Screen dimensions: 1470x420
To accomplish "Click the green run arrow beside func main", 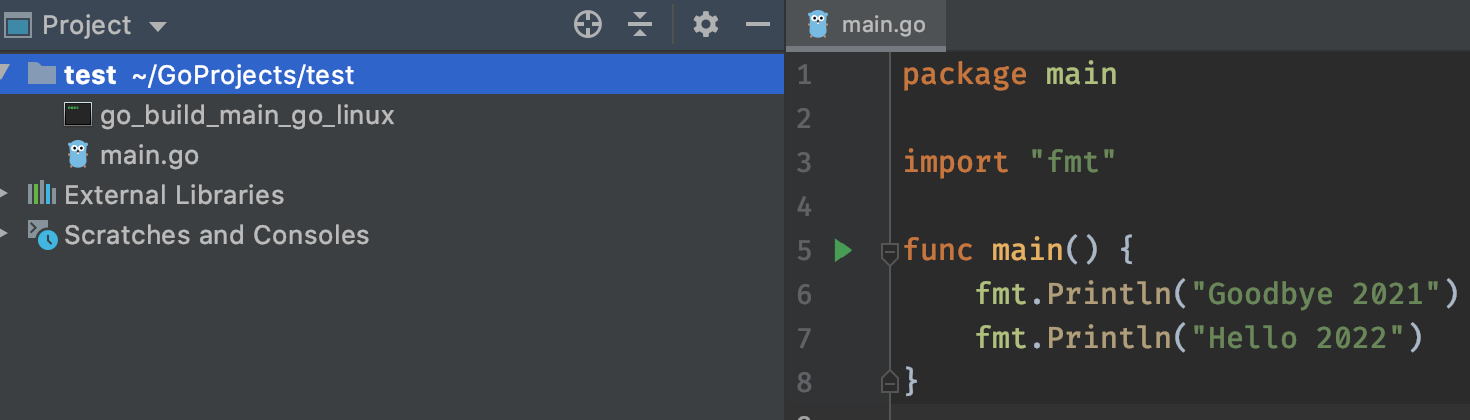I will (842, 250).
